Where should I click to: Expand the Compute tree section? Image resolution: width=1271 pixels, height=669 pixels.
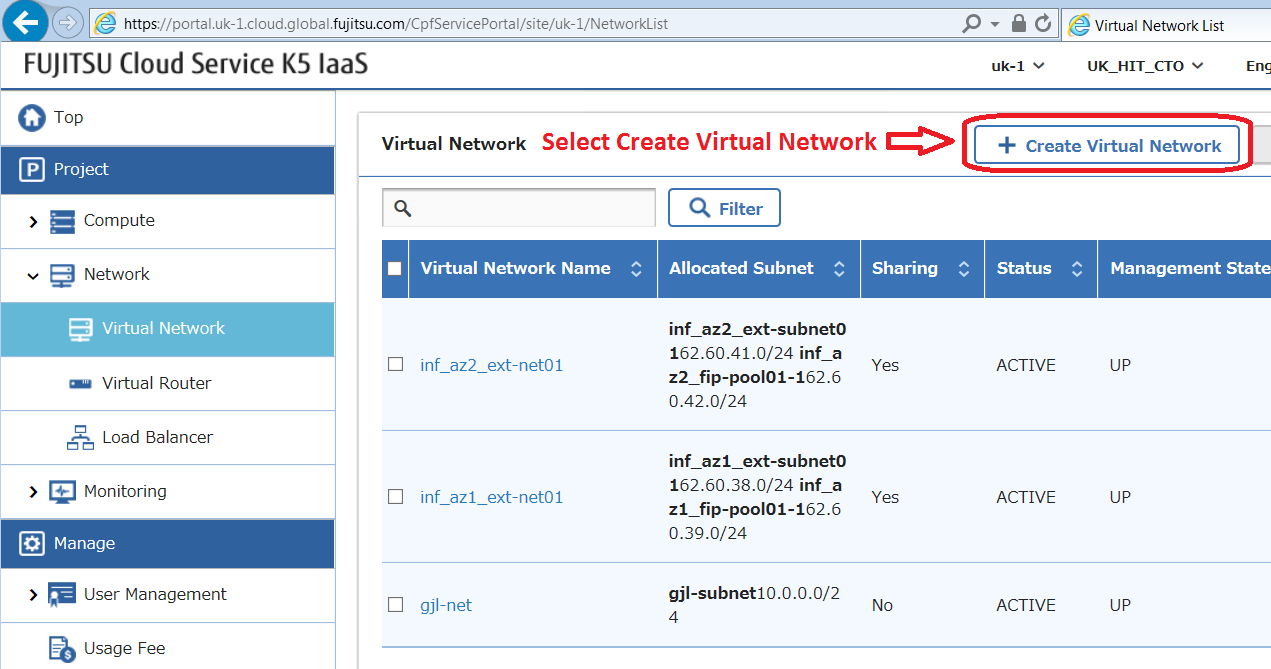tap(33, 221)
